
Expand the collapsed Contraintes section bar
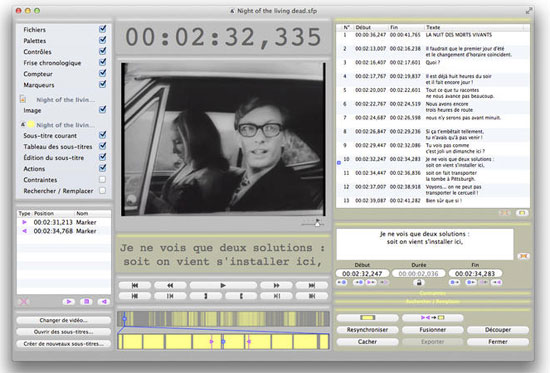click(x=432, y=293)
